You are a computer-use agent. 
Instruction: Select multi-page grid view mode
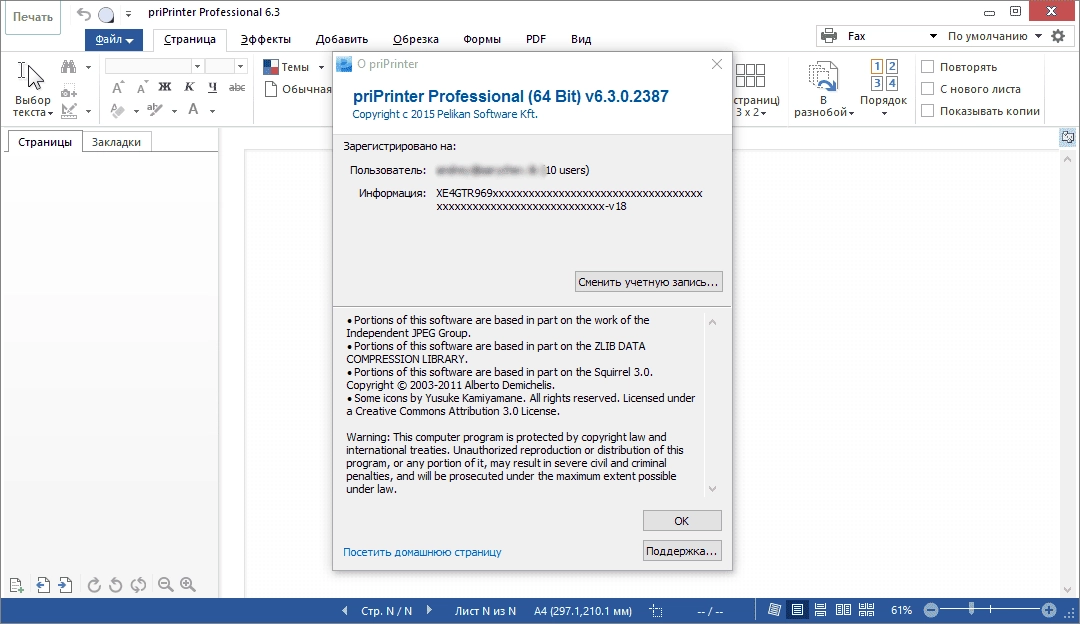[866, 610]
